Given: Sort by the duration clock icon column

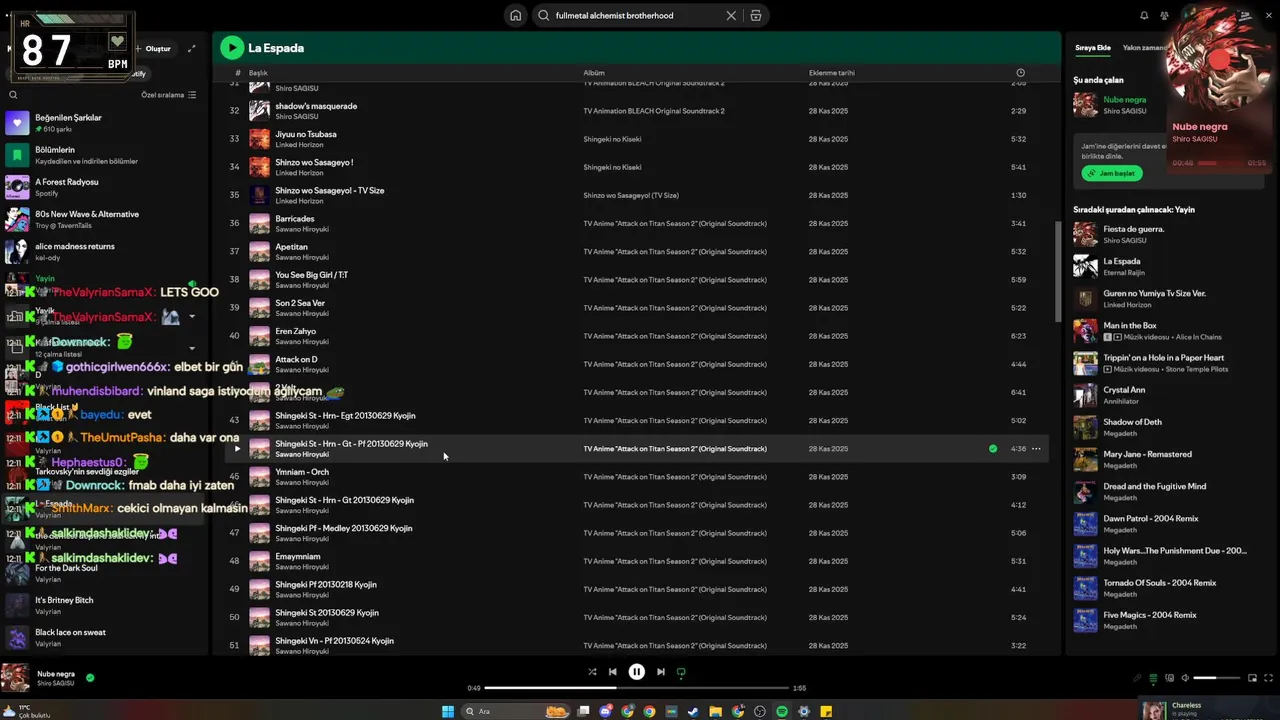Looking at the screenshot, I should [1020, 73].
